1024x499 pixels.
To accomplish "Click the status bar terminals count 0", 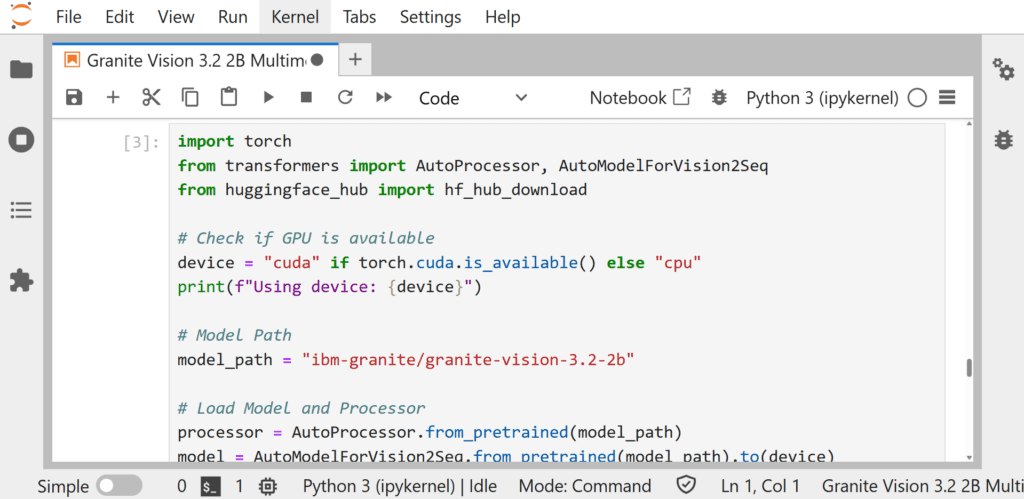I will (182, 486).
